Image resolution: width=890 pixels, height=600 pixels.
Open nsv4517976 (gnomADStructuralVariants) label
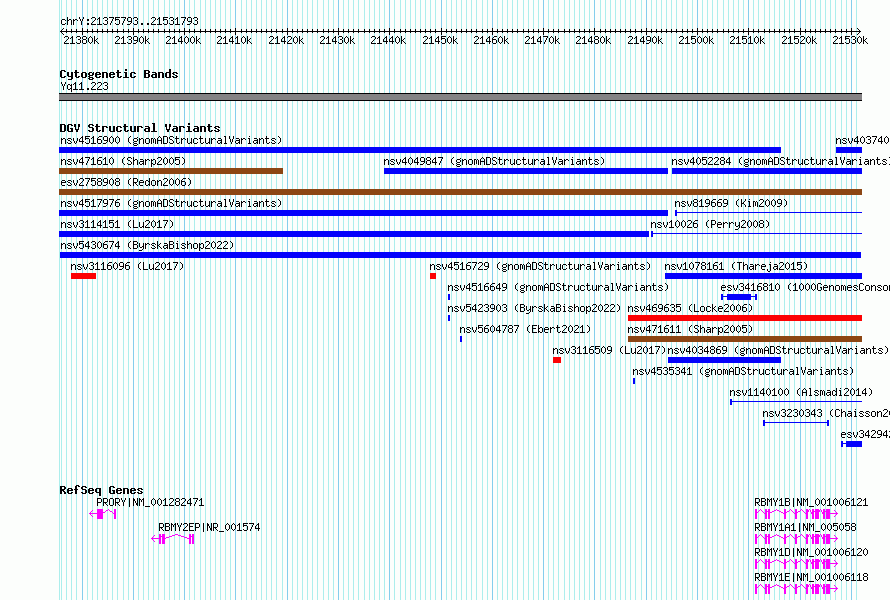(171, 203)
